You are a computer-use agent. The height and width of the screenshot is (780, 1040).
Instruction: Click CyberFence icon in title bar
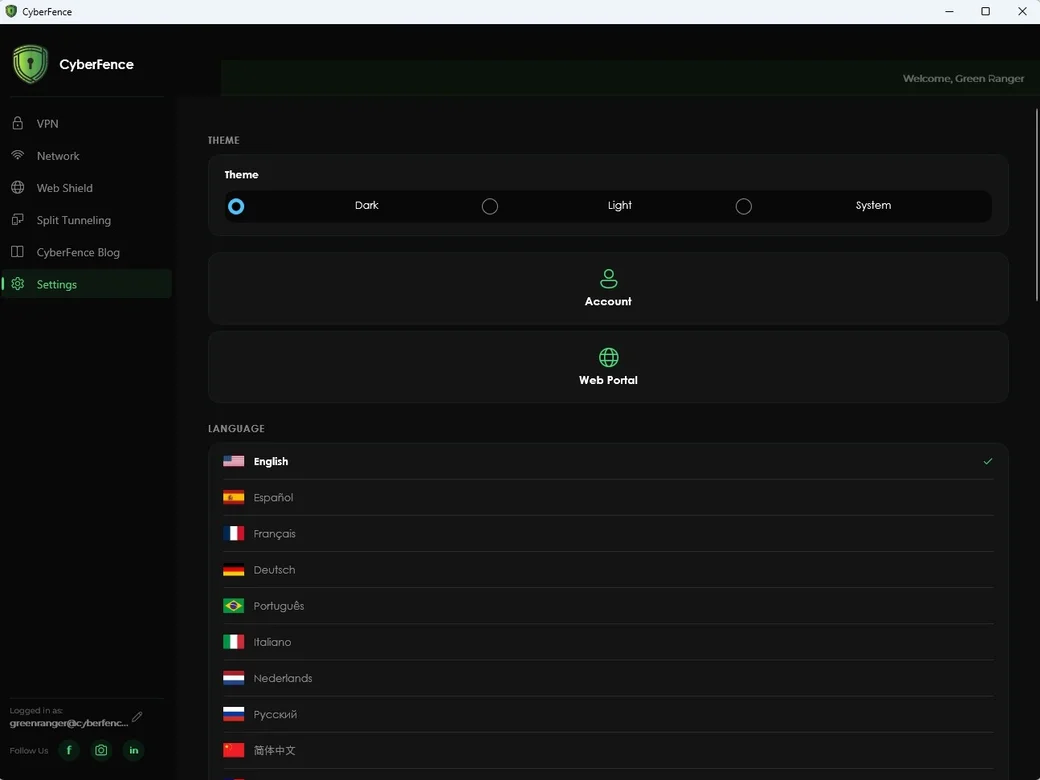click(x=11, y=11)
